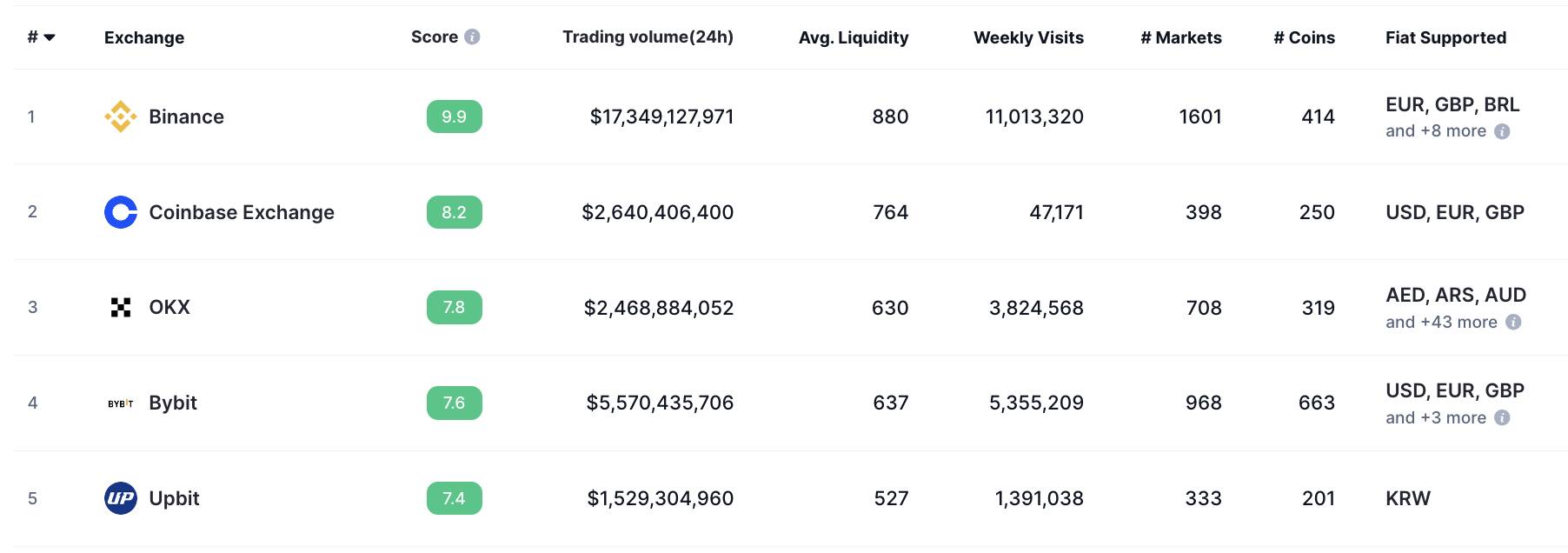Show OKX's additional fiat currencies info icon
This screenshot has height=553, width=1568.
click(1513, 323)
